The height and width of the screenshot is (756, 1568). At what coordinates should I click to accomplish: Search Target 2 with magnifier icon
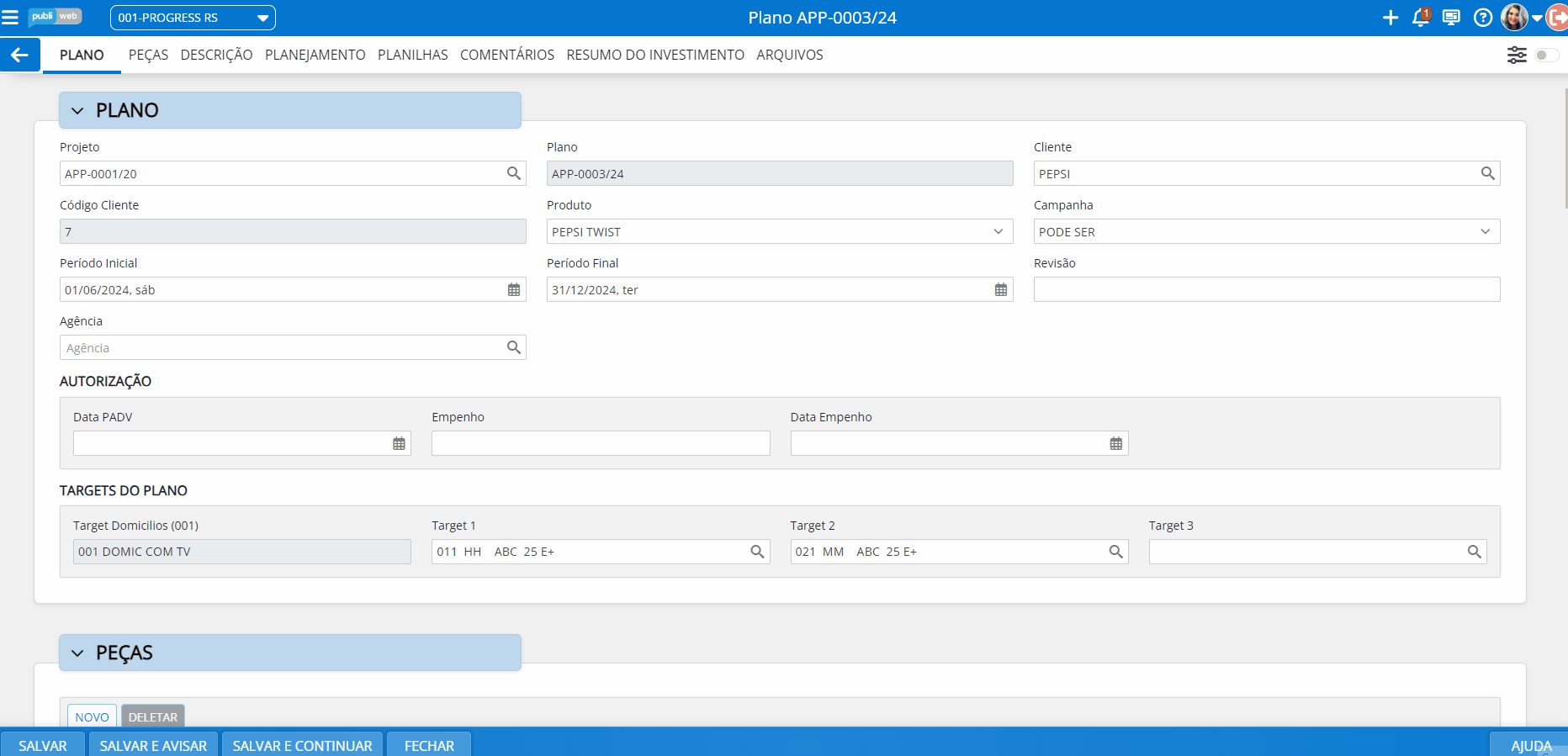(1116, 552)
